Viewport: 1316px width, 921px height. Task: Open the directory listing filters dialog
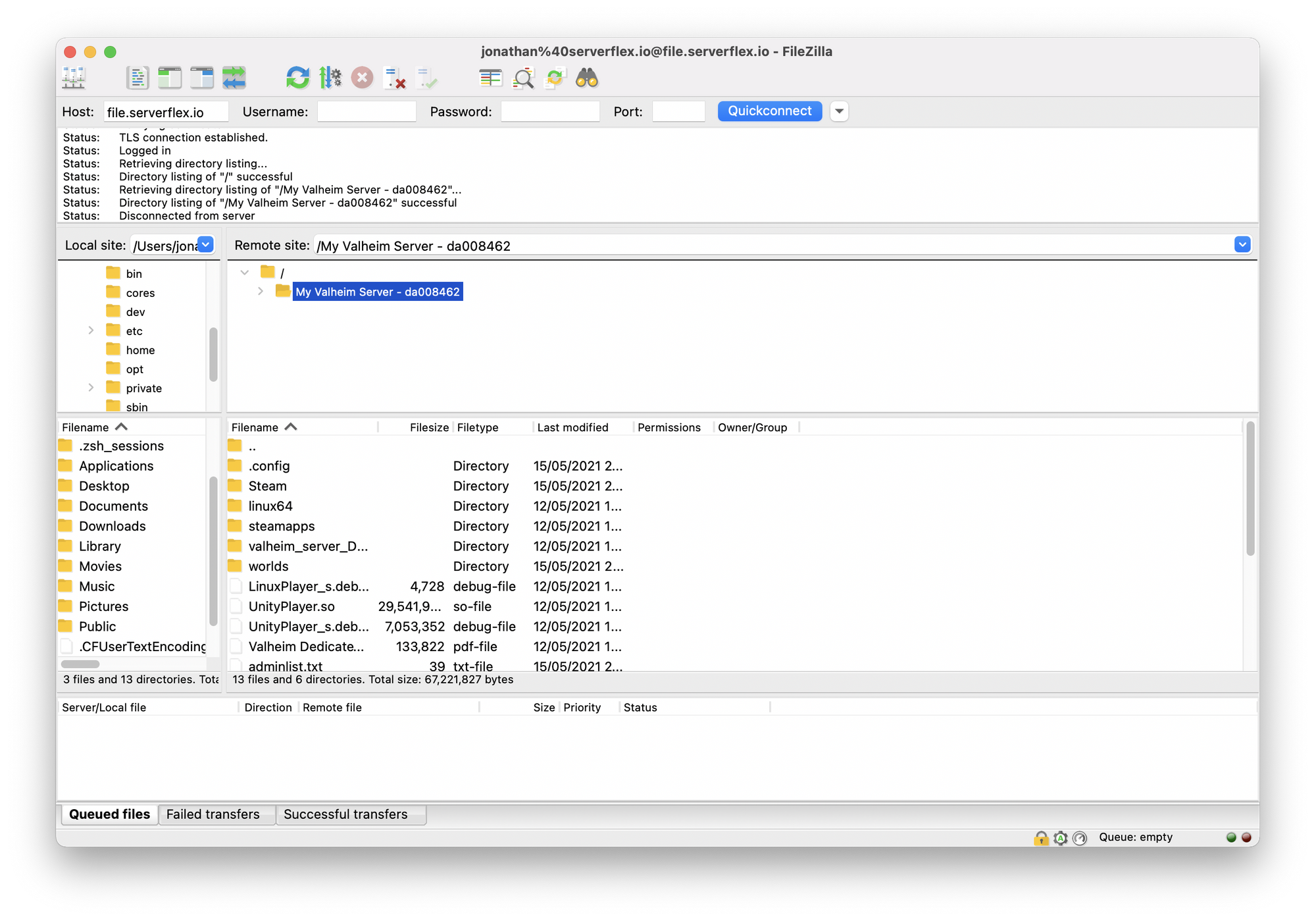coord(490,78)
